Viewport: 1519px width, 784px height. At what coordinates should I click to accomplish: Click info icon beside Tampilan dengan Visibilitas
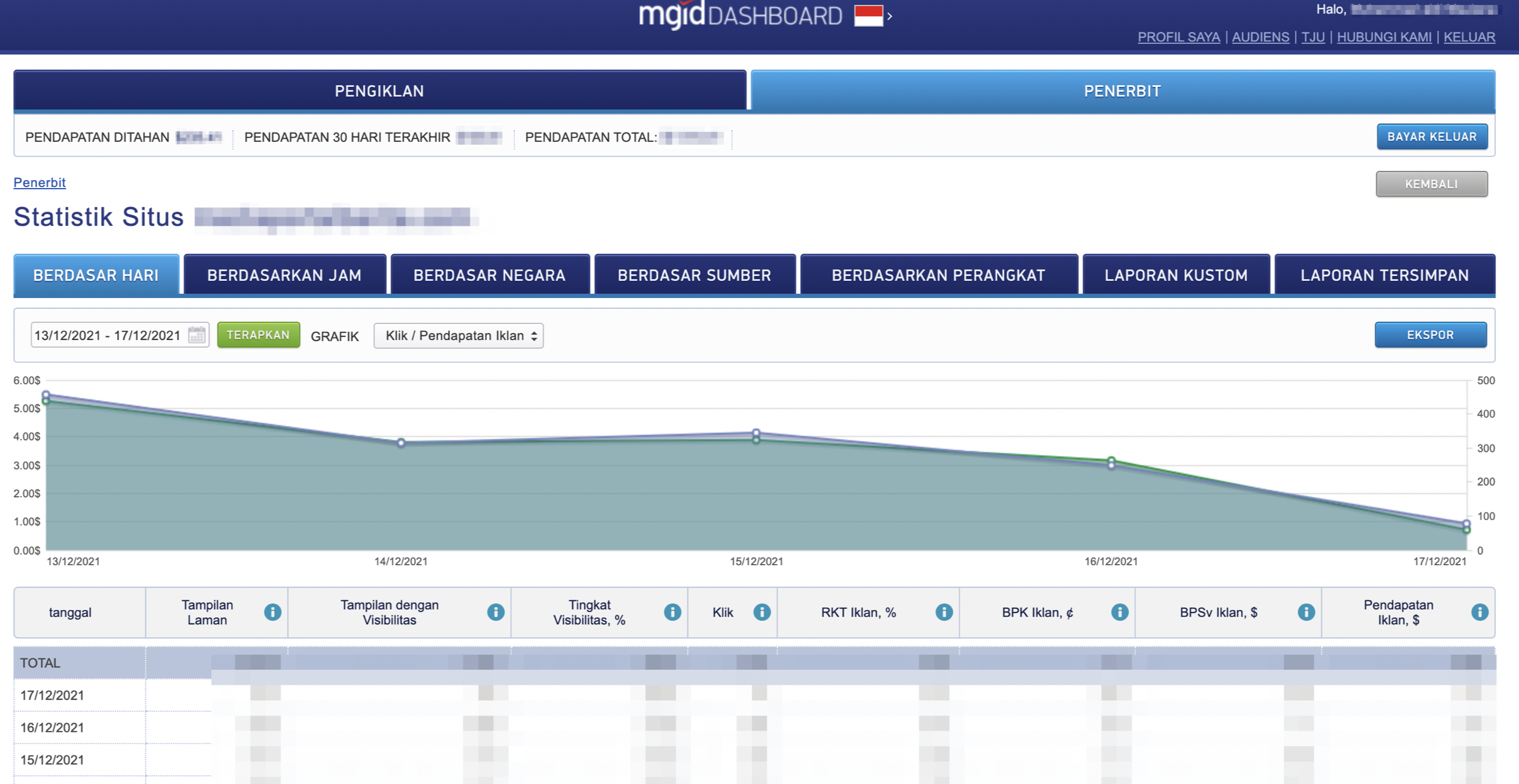pos(496,612)
